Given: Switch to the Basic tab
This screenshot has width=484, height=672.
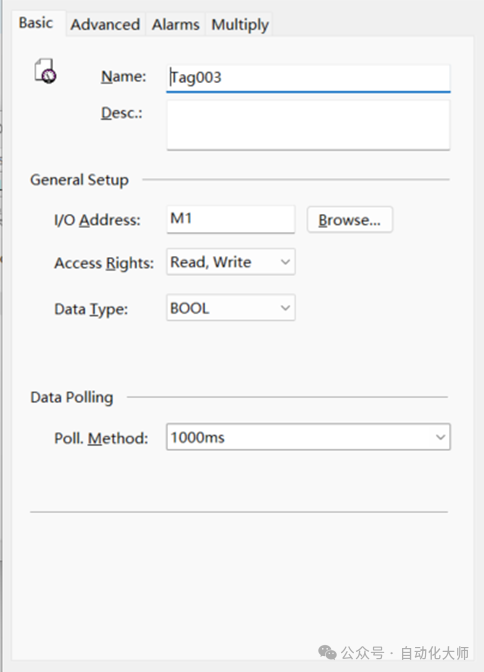Looking at the screenshot, I should [36, 23].
